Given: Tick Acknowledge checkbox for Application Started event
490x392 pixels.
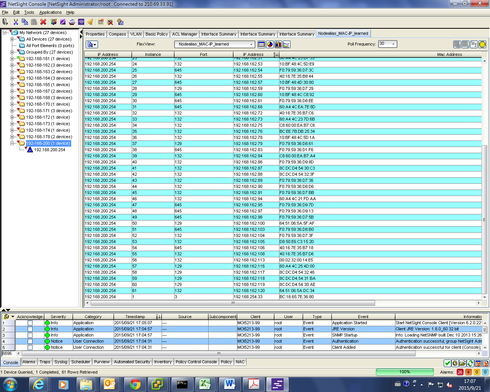Looking at the screenshot, I should coord(30,323).
